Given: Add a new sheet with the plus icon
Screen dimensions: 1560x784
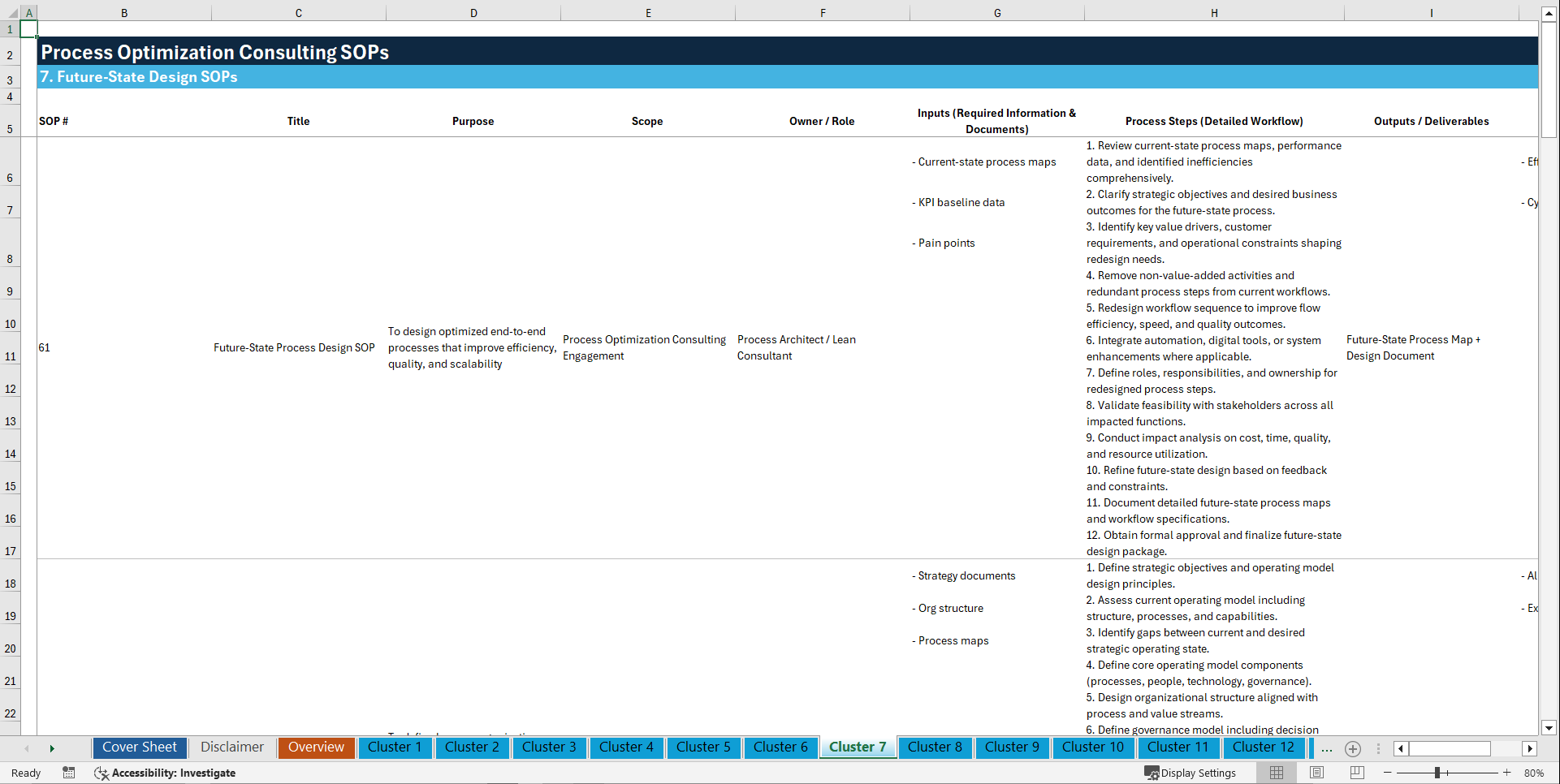Looking at the screenshot, I should pos(1353,748).
